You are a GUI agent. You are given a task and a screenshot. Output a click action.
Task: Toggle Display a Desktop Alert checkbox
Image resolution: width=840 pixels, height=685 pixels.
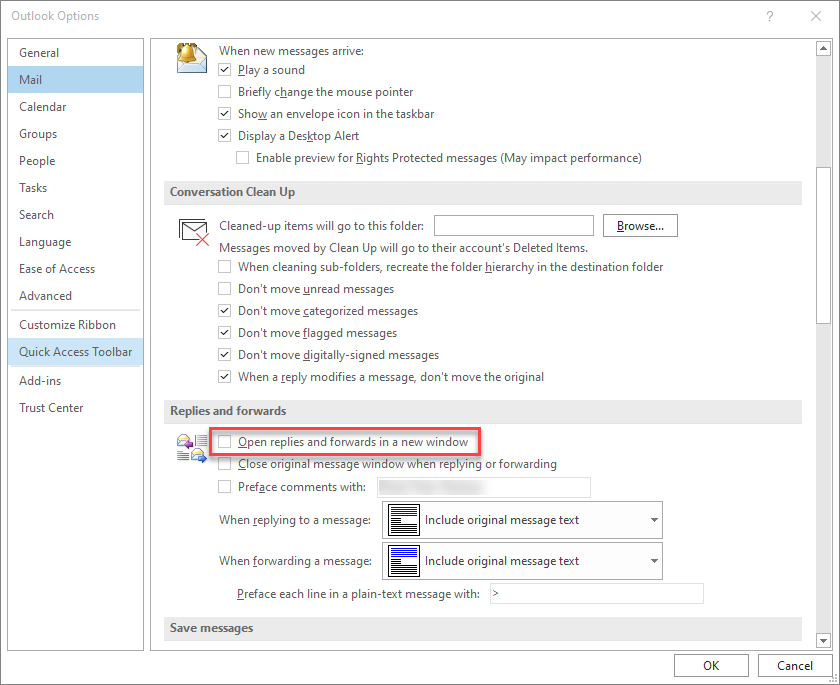224,136
